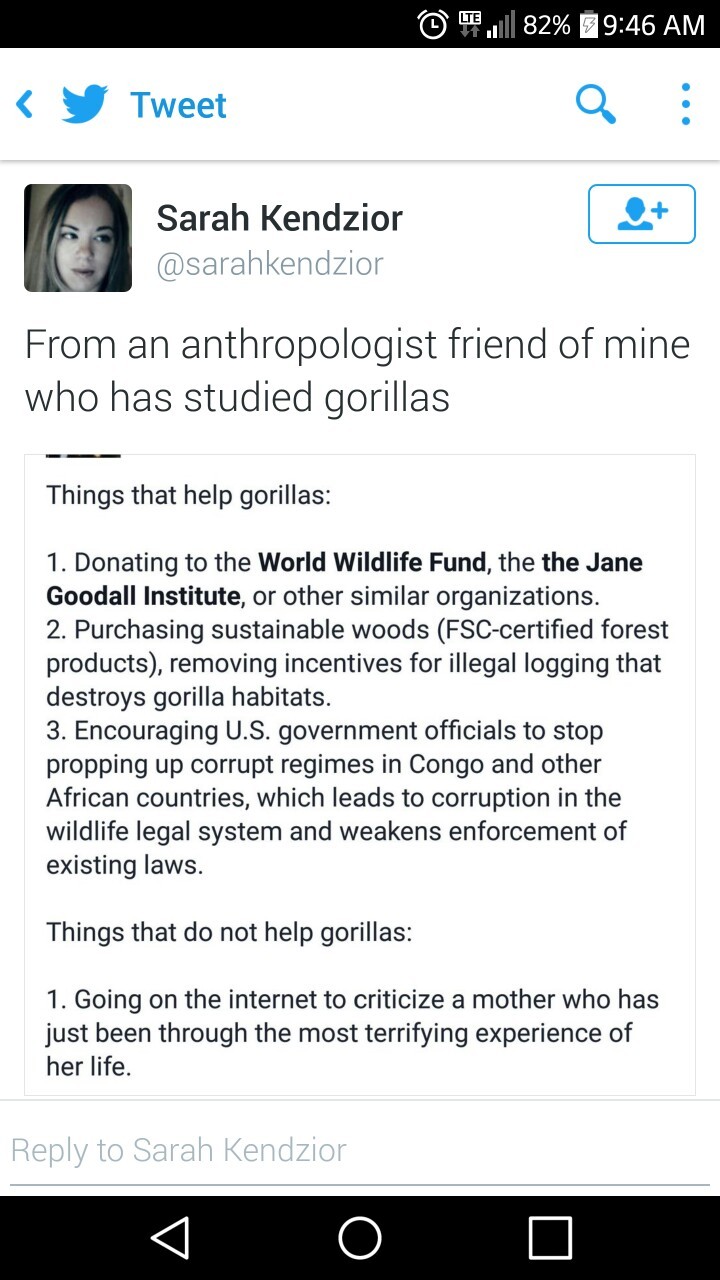Tap the Tweet title in header
The image size is (720, 1280).
click(x=179, y=105)
